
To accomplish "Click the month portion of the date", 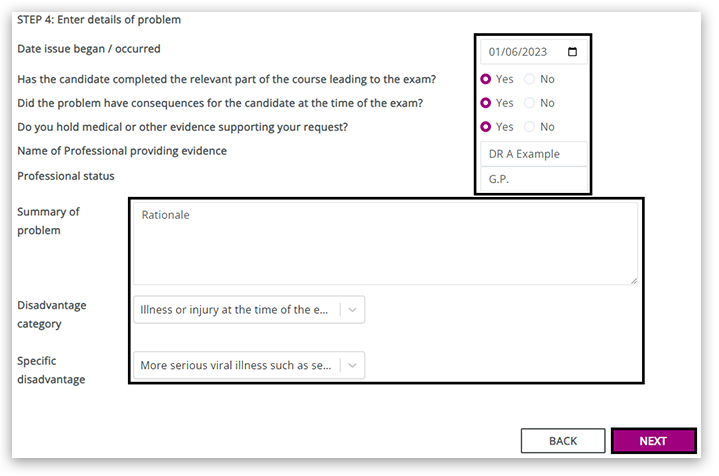I will pos(511,53).
